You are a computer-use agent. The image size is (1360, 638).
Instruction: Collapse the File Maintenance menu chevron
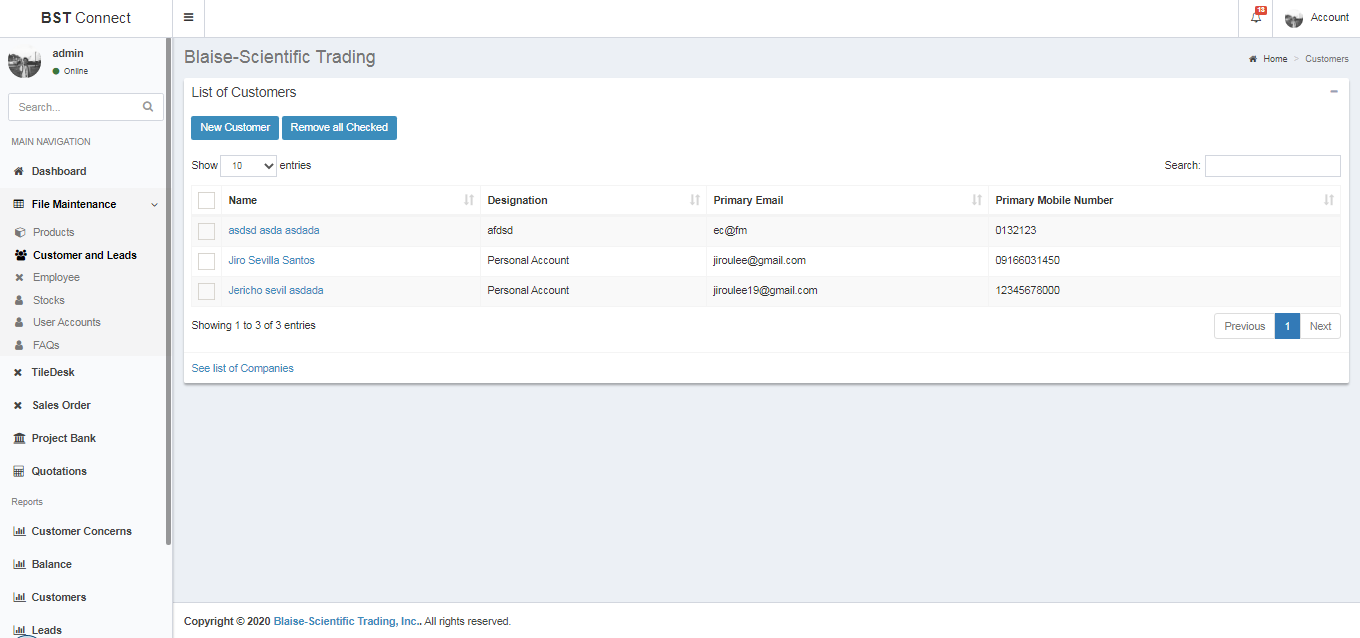point(154,204)
